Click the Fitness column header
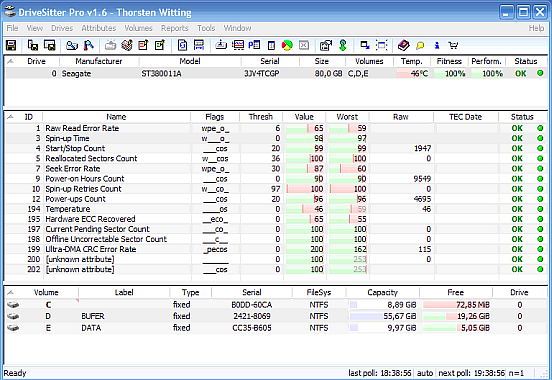Viewport: 552px width, 380px height. 449,61
